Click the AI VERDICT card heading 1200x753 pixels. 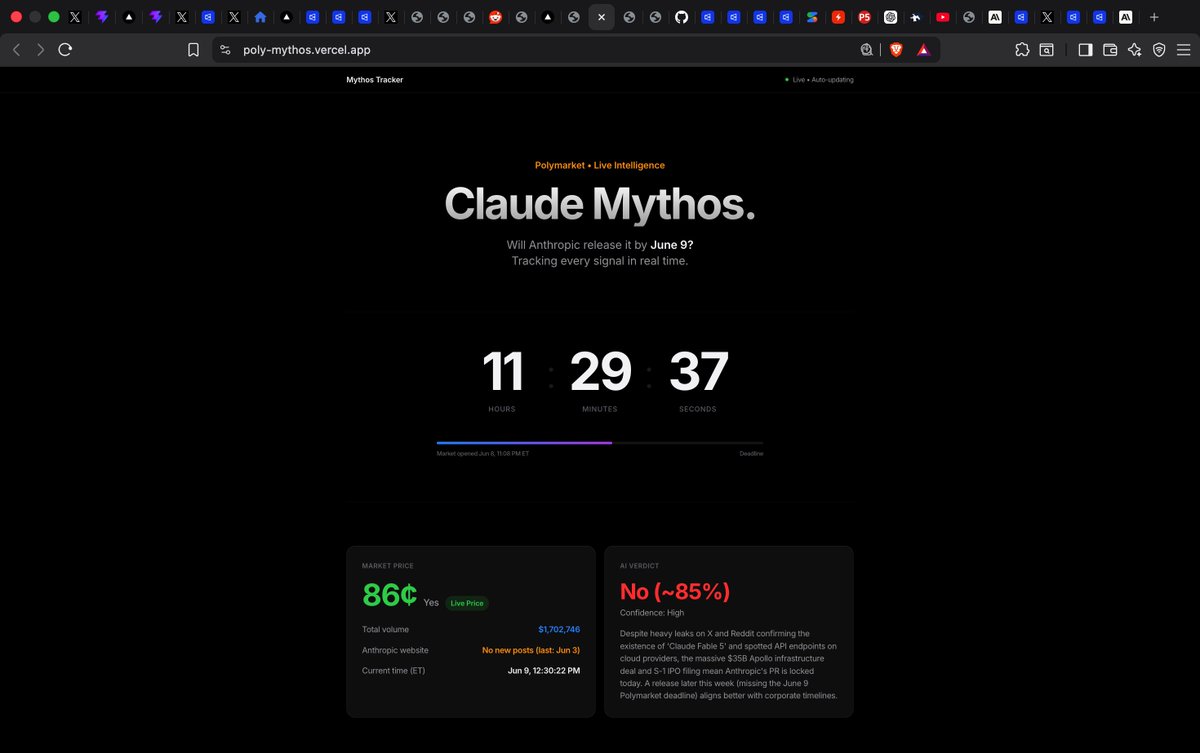coord(640,566)
